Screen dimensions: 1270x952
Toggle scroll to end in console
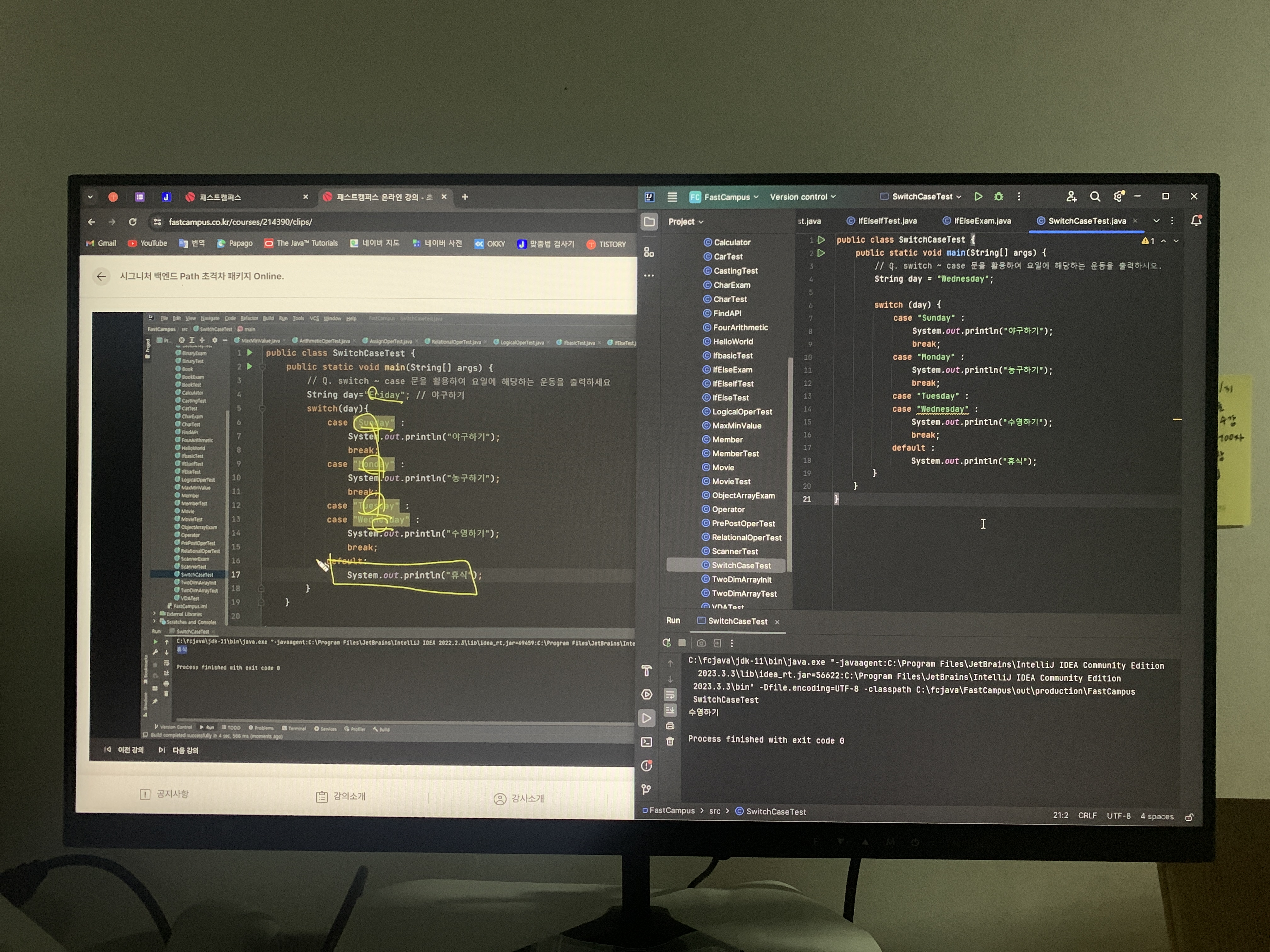coord(670,711)
